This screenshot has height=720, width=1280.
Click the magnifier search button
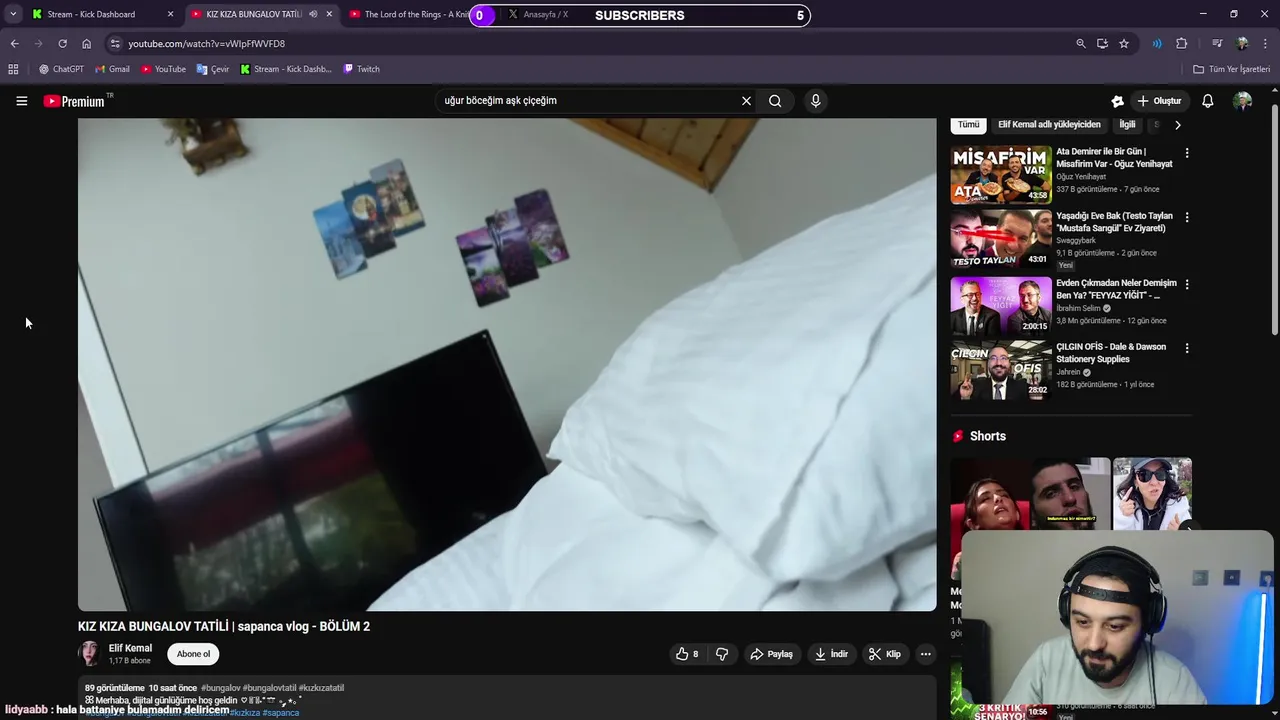[x=775, y=101]
